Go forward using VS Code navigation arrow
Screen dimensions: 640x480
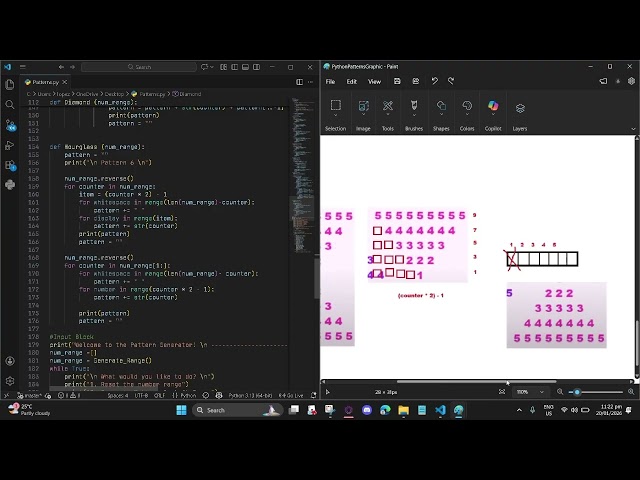click(x=72, y=67)
